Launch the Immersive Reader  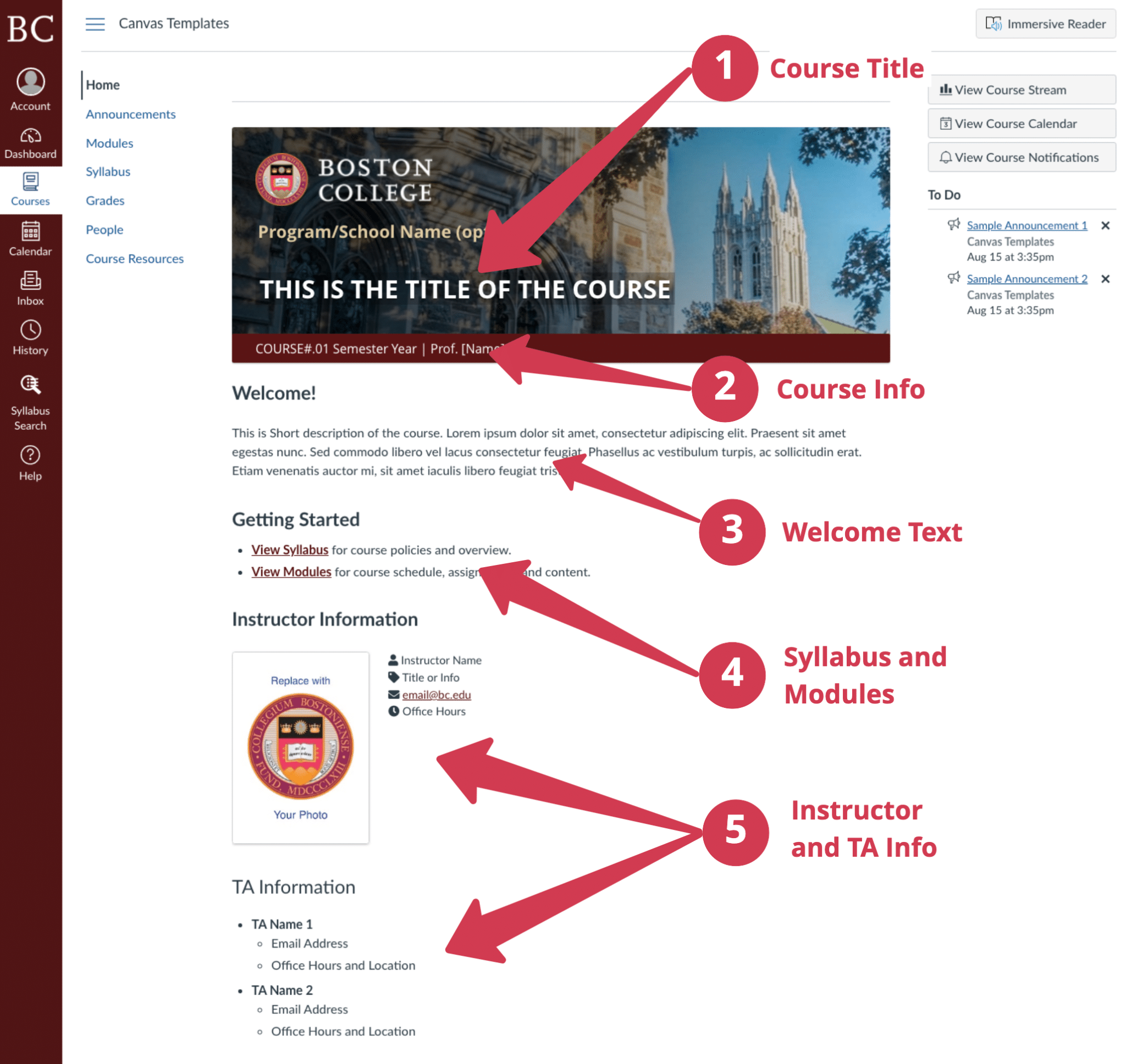(x=1045, y=24)
